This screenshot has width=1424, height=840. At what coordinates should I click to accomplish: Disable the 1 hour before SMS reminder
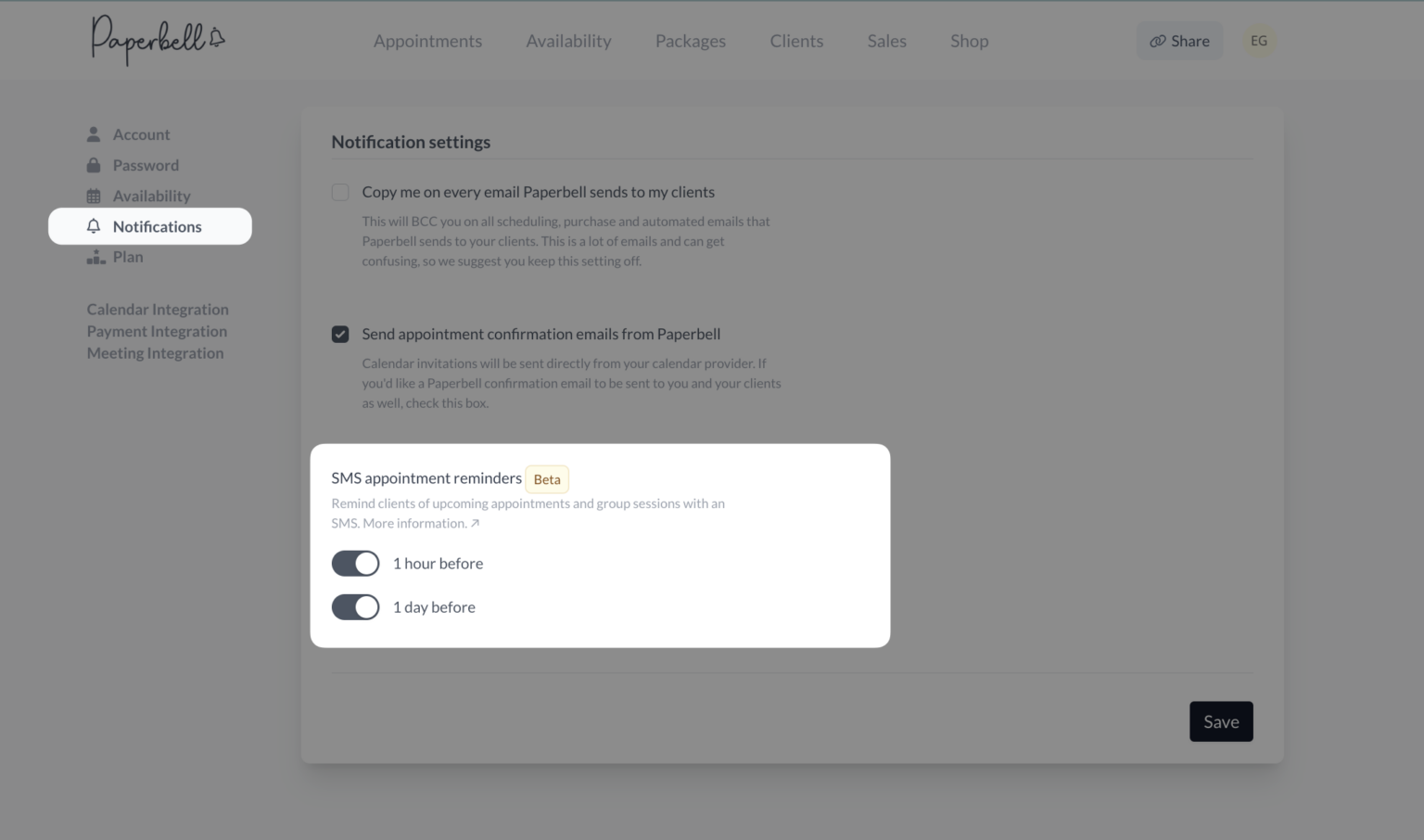355,563
